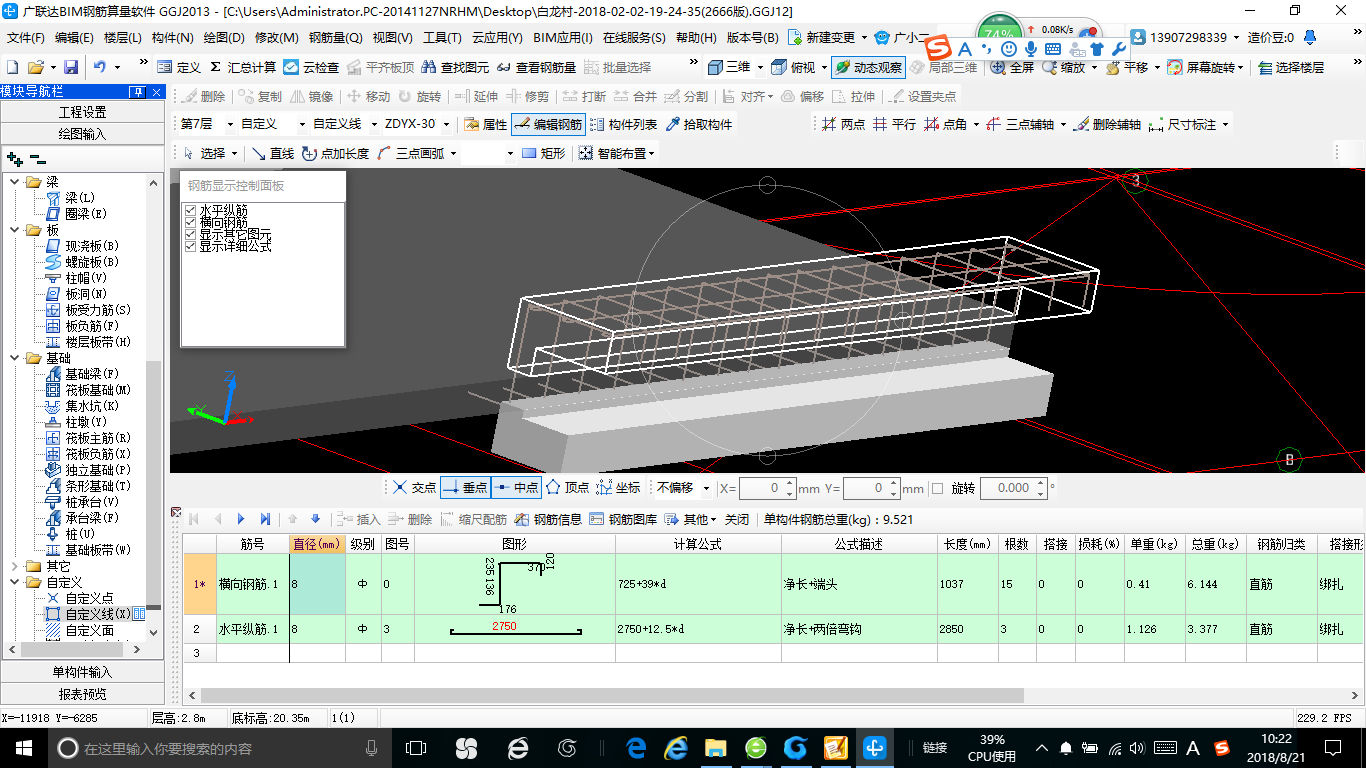Toggle 横向钢筋 checkbox
The width and height of the screenshot is (1366, 768).
190,222
